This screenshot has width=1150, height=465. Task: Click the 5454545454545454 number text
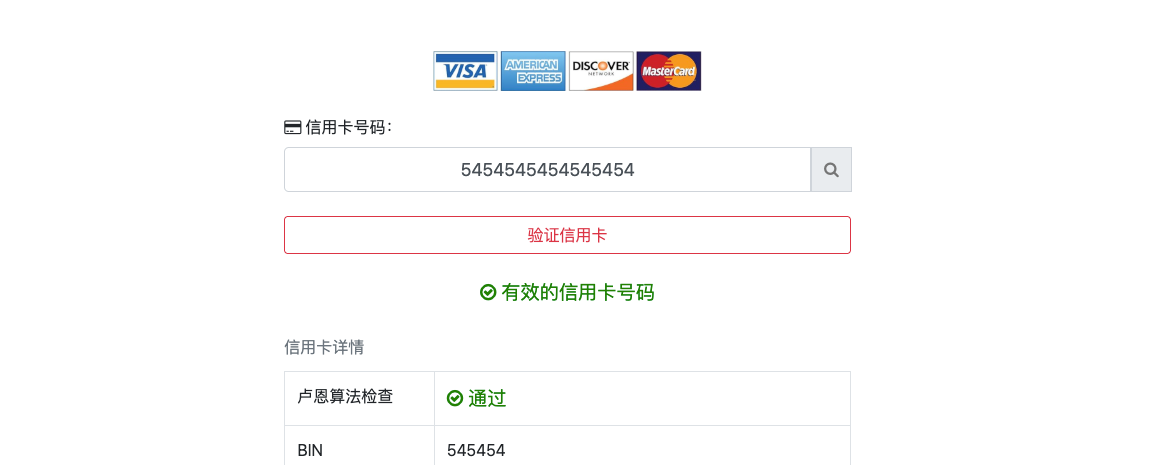(x=547, y=170)
